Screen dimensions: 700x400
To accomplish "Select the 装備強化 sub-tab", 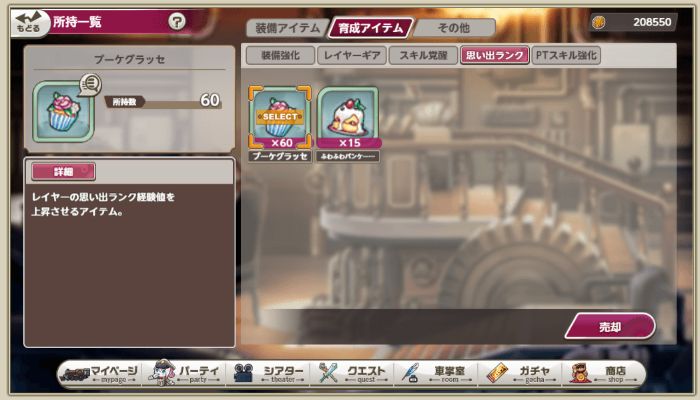I will 280,55.
